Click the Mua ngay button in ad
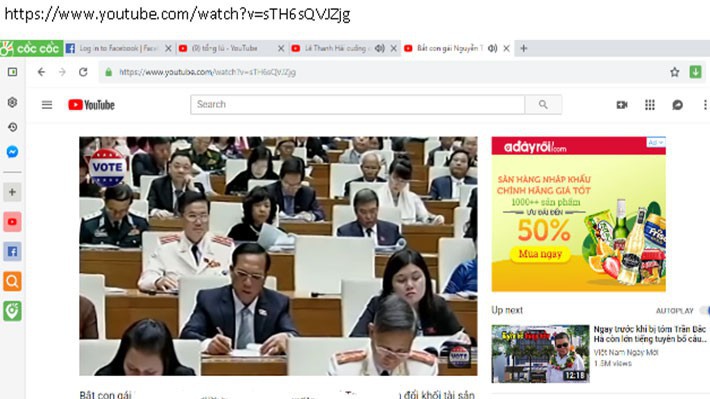This screenshot has height=399, width=710. (540, 254)
